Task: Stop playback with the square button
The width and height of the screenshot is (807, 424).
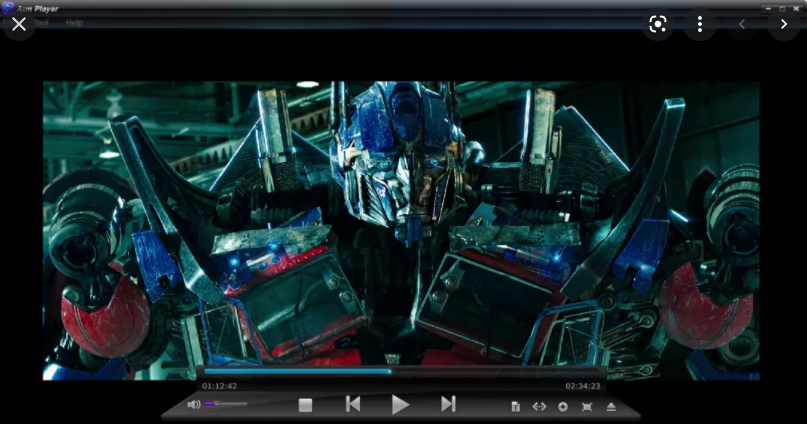Action: click(x=305, y=405)
